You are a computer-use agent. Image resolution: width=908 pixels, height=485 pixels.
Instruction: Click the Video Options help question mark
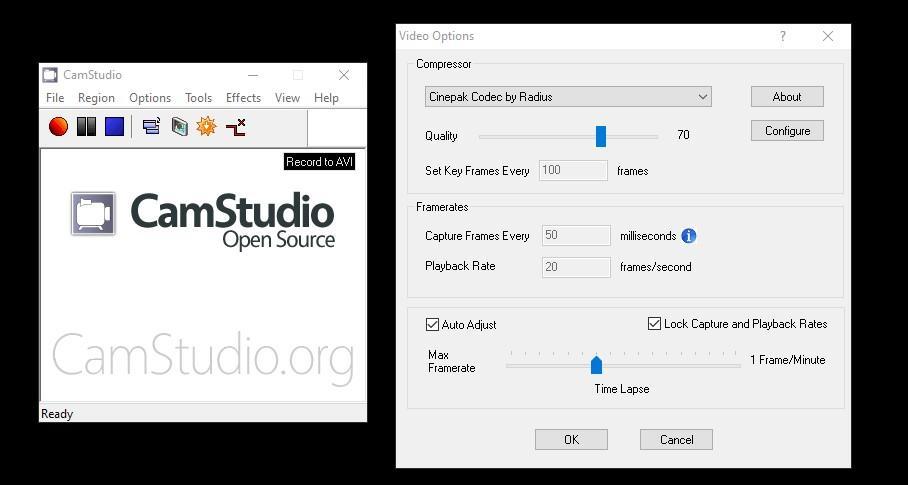tap(783, 36)
